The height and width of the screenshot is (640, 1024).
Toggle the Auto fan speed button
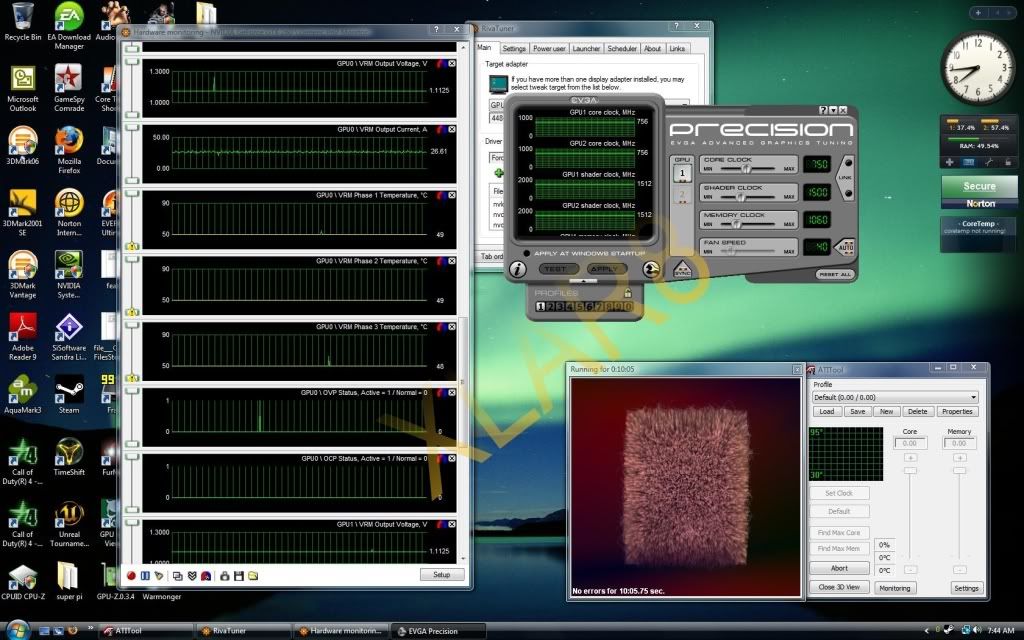tap(845, 246)
